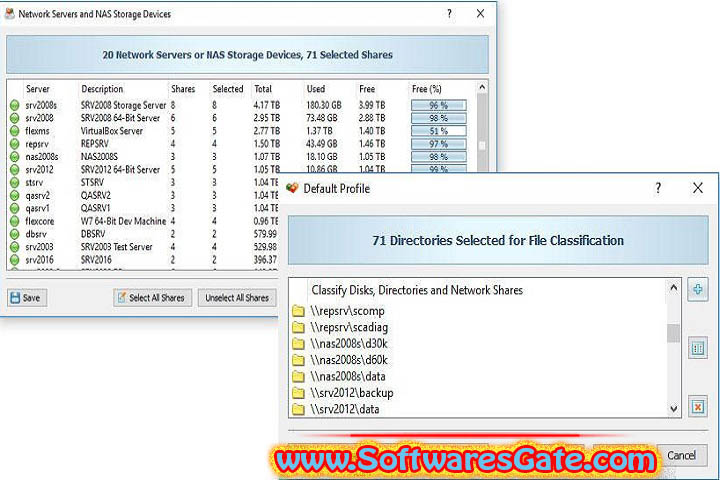Sort by the Used column header
Image resolution: width=720 pixels, height=480 pixels.
click(x=316, y=89)
